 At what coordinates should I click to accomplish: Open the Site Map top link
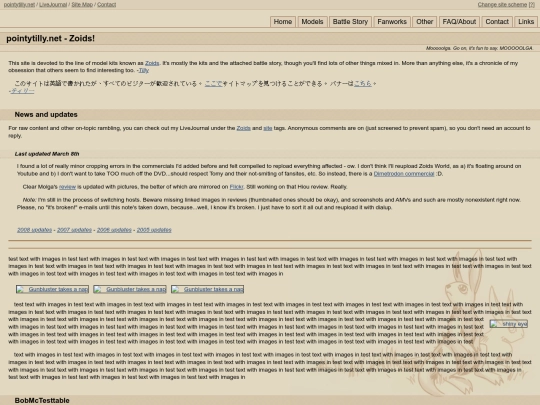82,4
